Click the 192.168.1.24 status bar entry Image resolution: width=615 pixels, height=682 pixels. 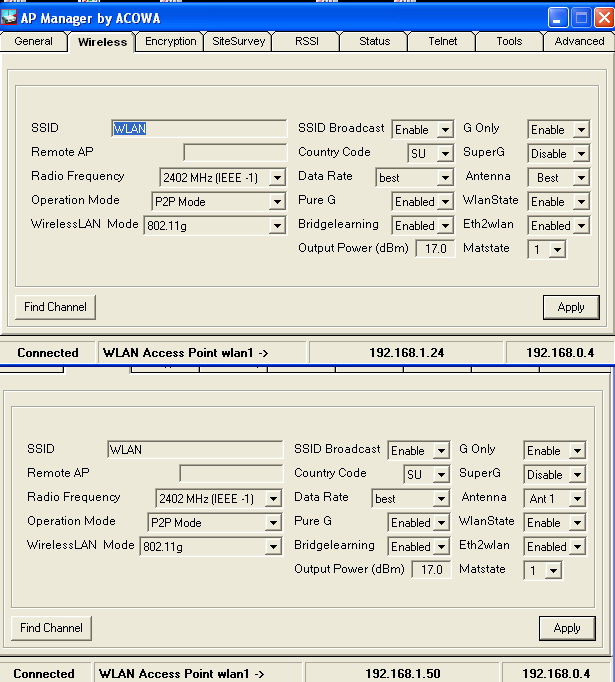pos(406,352)
